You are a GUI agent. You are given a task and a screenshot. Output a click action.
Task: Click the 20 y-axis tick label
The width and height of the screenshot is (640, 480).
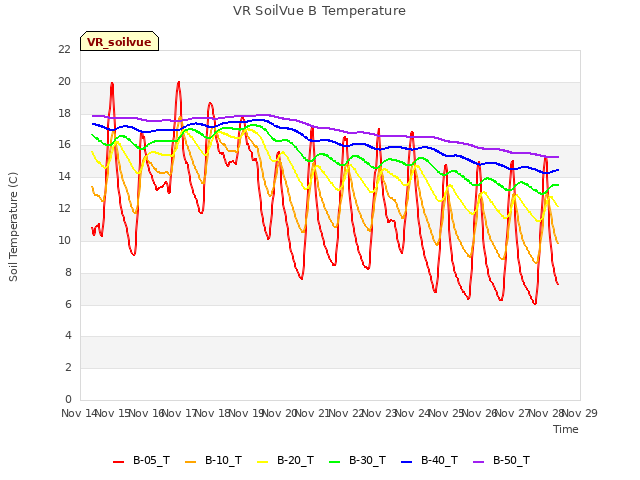tap(64, 81)
